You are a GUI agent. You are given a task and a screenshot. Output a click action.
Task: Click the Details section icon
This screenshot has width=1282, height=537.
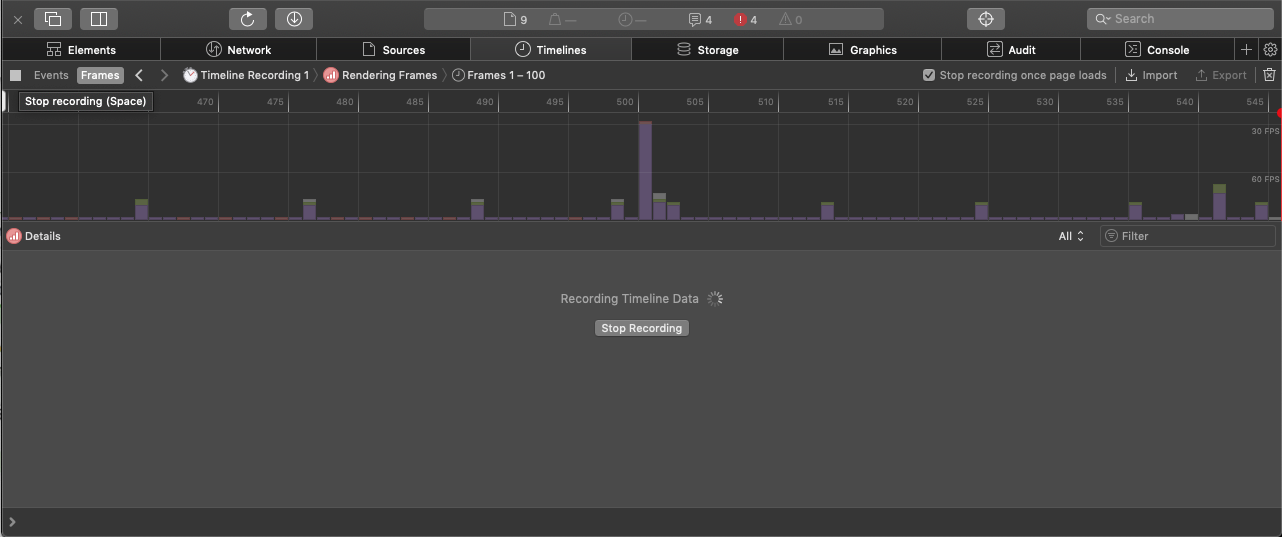(x=14, y=236)
